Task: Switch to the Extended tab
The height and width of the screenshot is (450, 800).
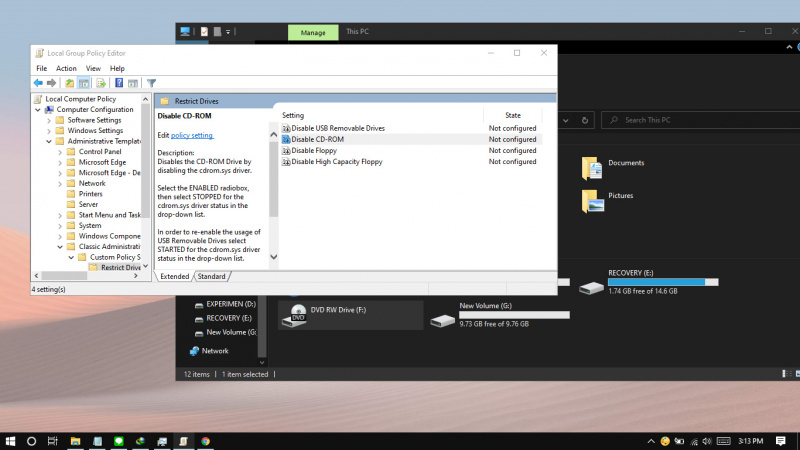Action: (174, 277)
